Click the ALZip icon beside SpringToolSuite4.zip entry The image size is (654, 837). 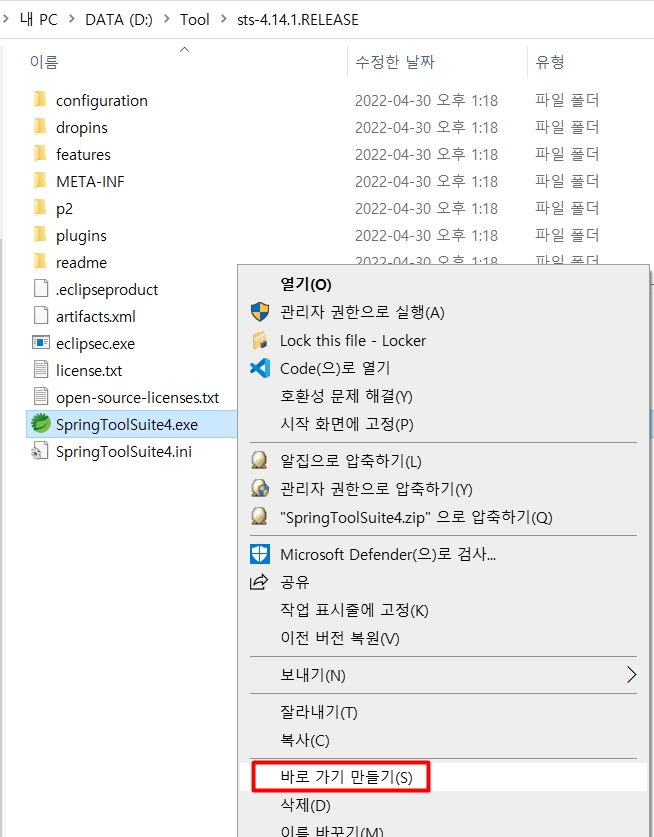[x=259, y=516]
